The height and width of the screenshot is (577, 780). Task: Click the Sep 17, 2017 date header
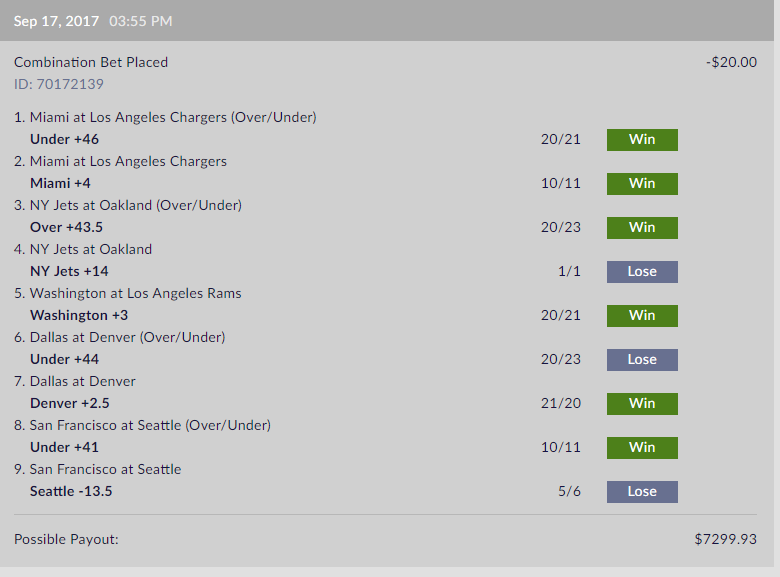click(x=56, y=21)
